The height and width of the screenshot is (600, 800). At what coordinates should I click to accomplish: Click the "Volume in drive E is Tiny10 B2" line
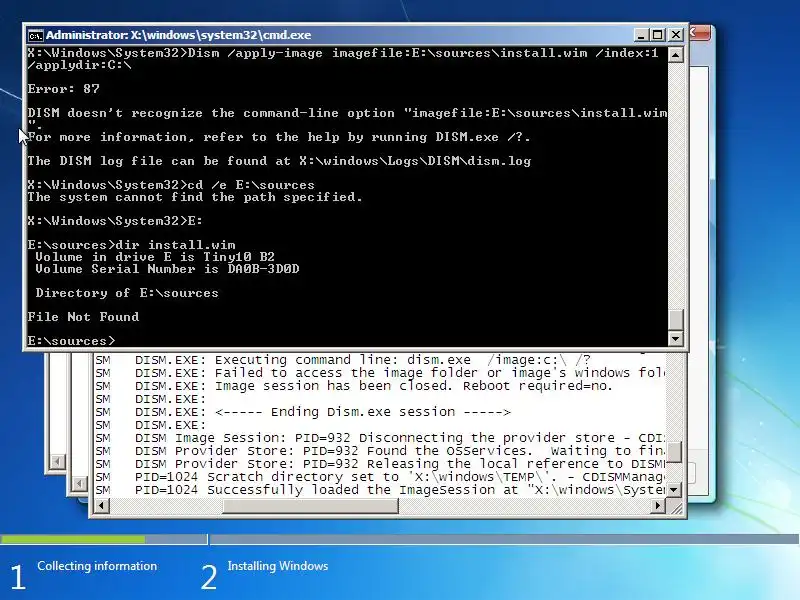click(x=155, y=257)
